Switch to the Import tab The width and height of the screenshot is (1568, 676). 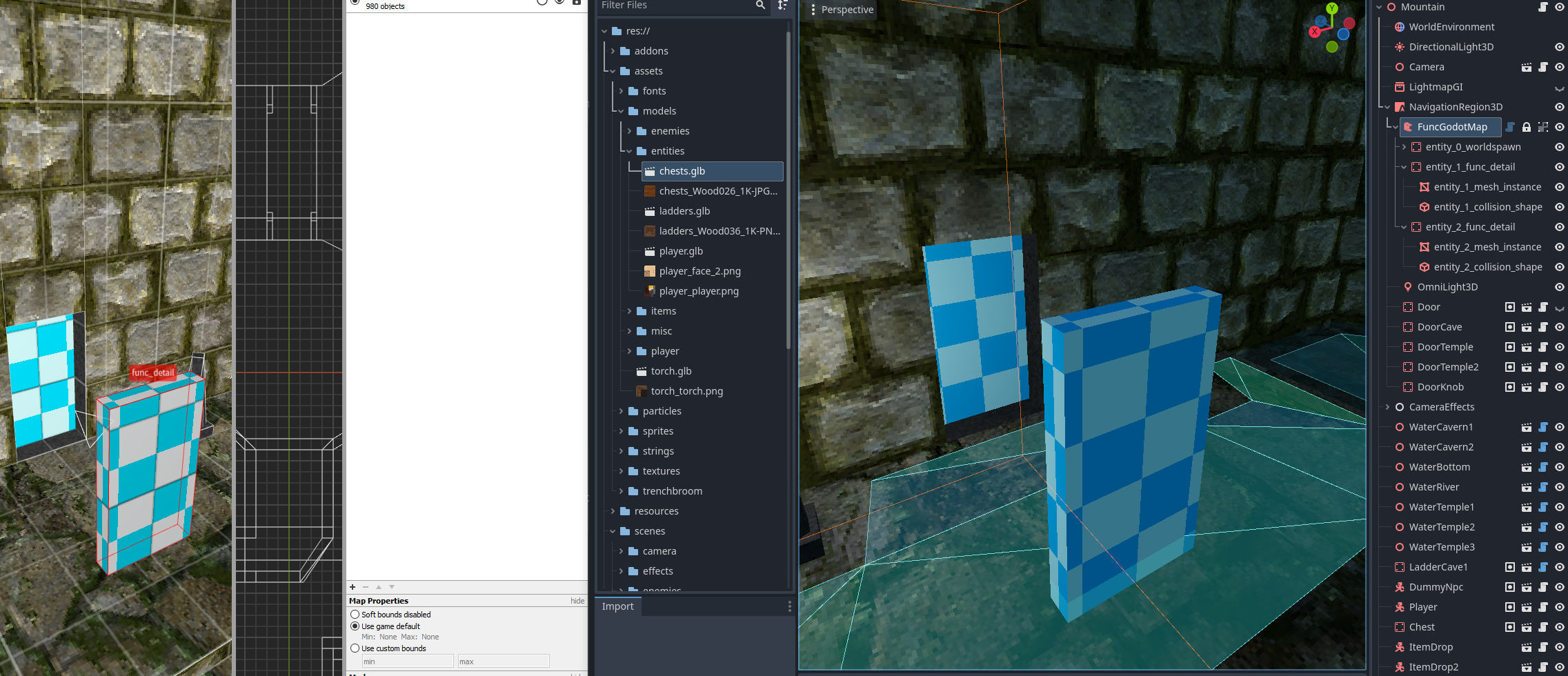[x=617, y=606]
